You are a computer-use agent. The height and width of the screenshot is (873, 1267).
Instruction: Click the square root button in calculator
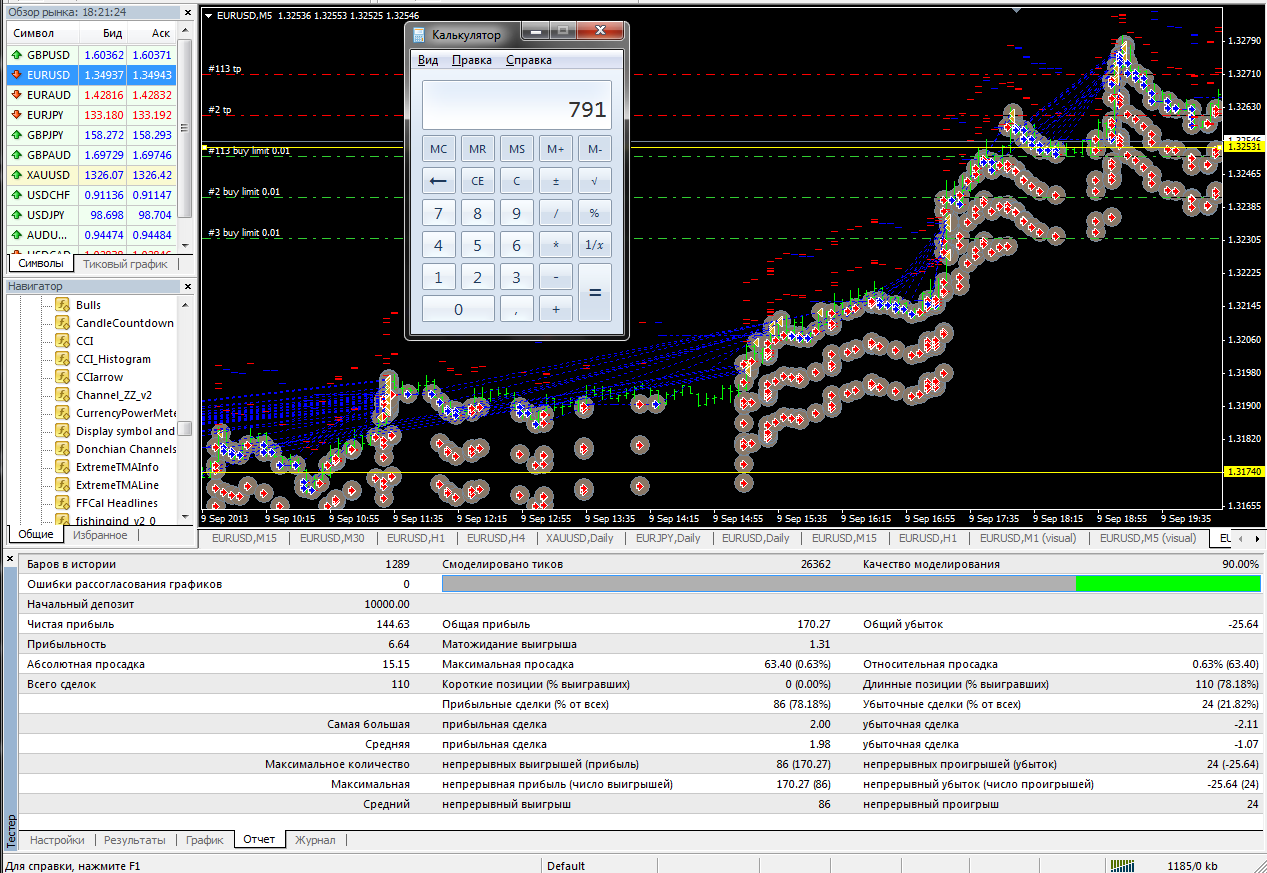tap(595, 181)
